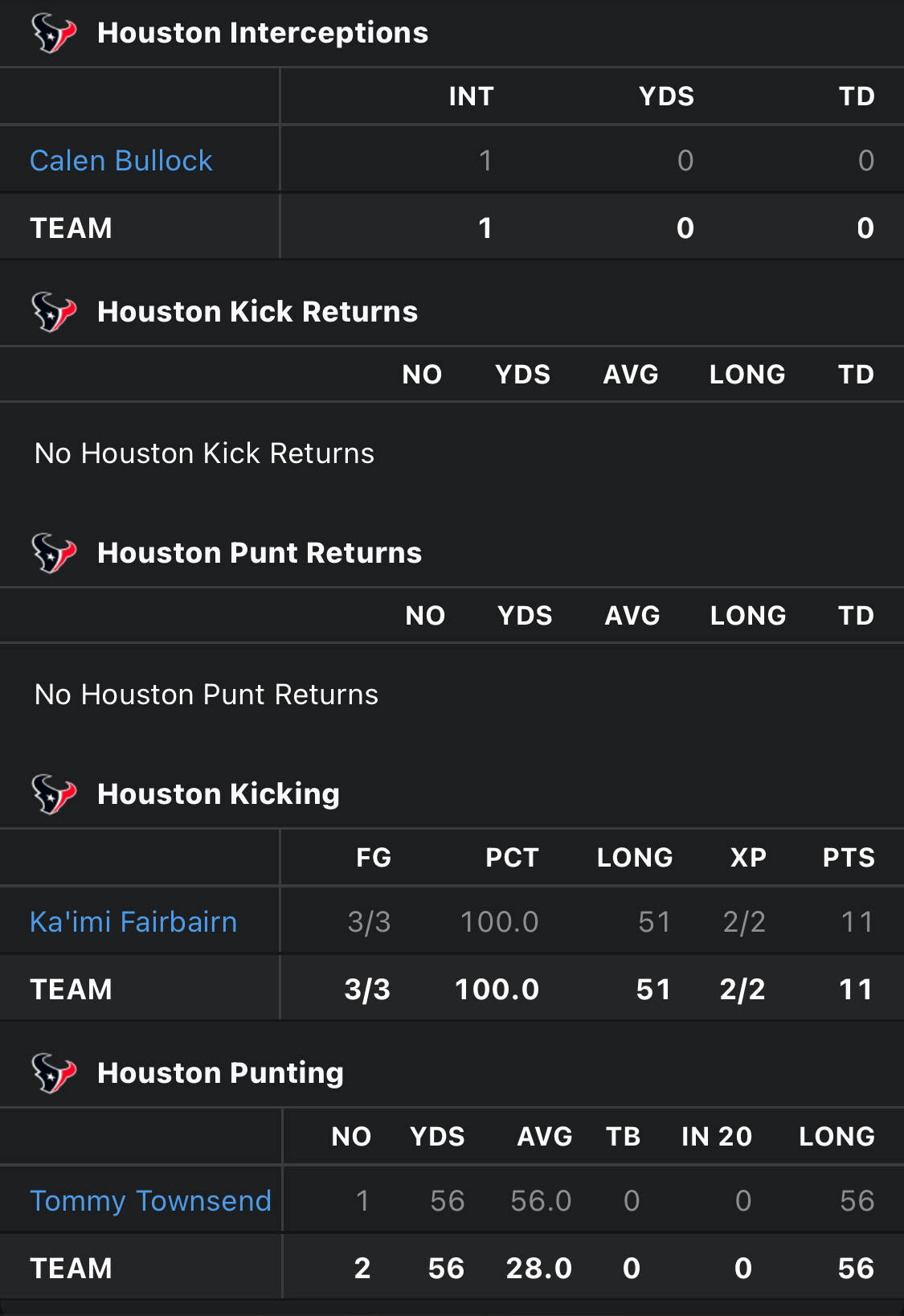Click the IN 20 column header
The width and height of the screenshot is (904, 1316).
(717, 1137)
